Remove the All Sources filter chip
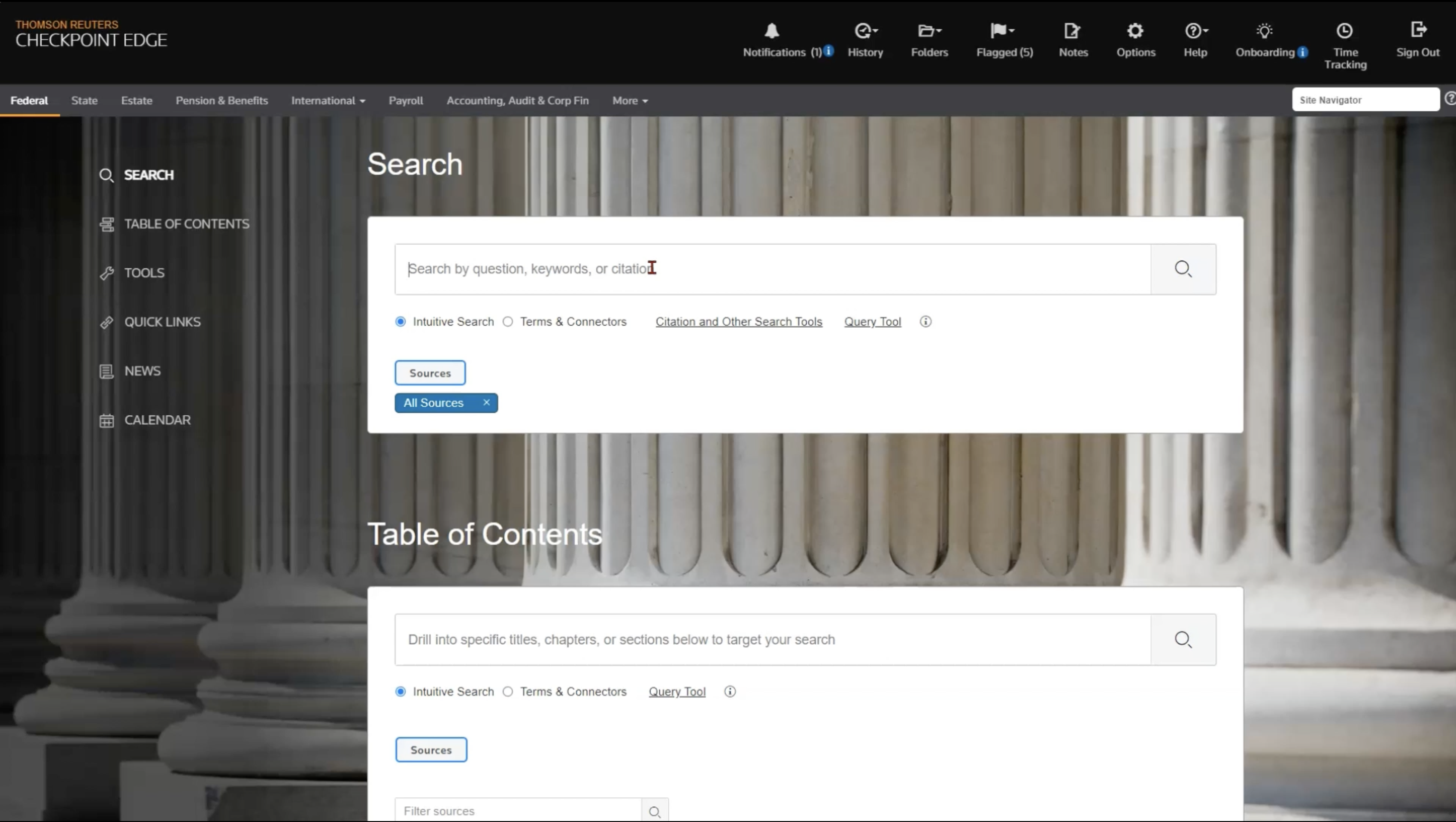 coord(486,402)
